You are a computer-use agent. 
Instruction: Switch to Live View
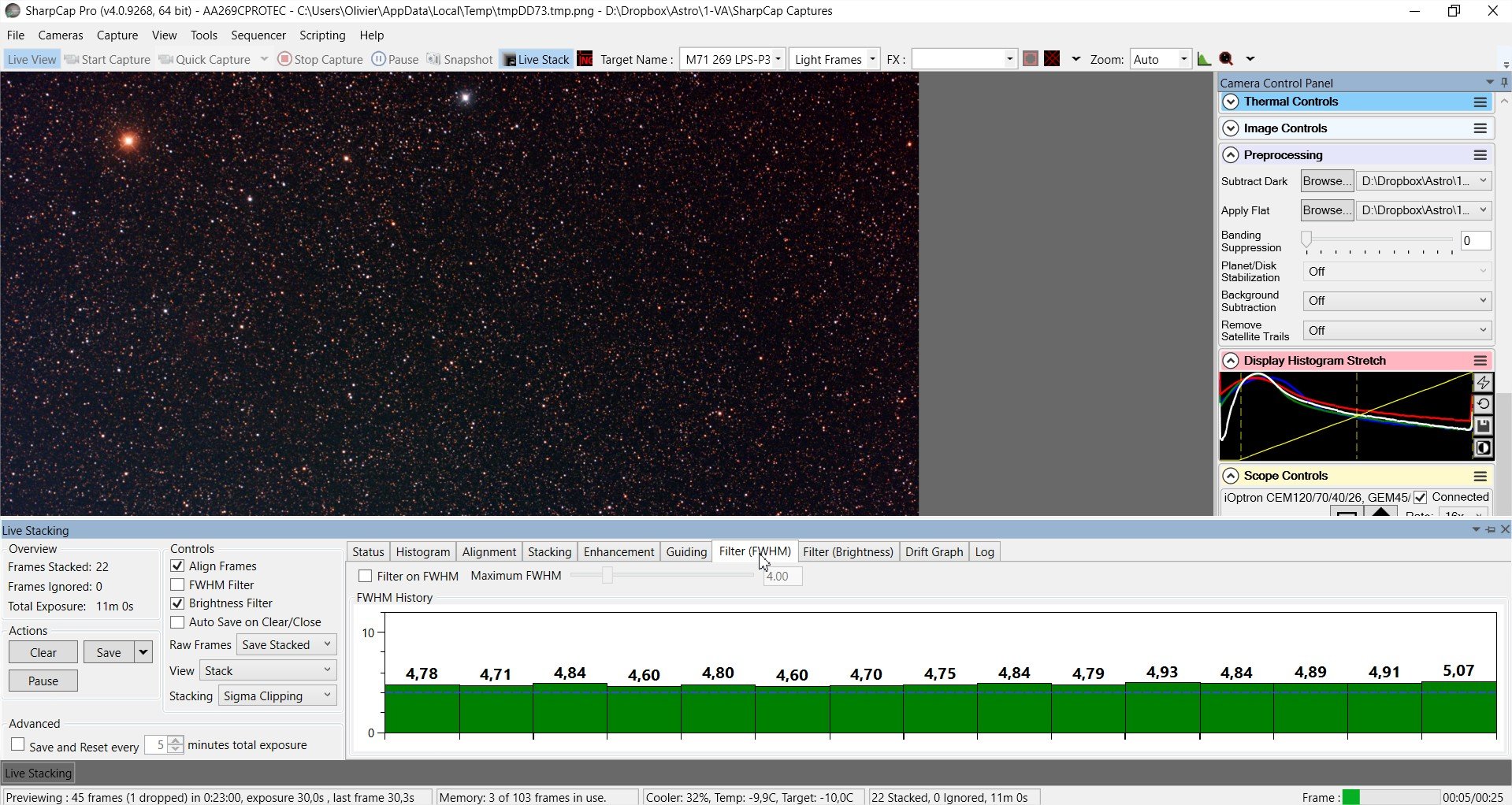tap(32, 59)
